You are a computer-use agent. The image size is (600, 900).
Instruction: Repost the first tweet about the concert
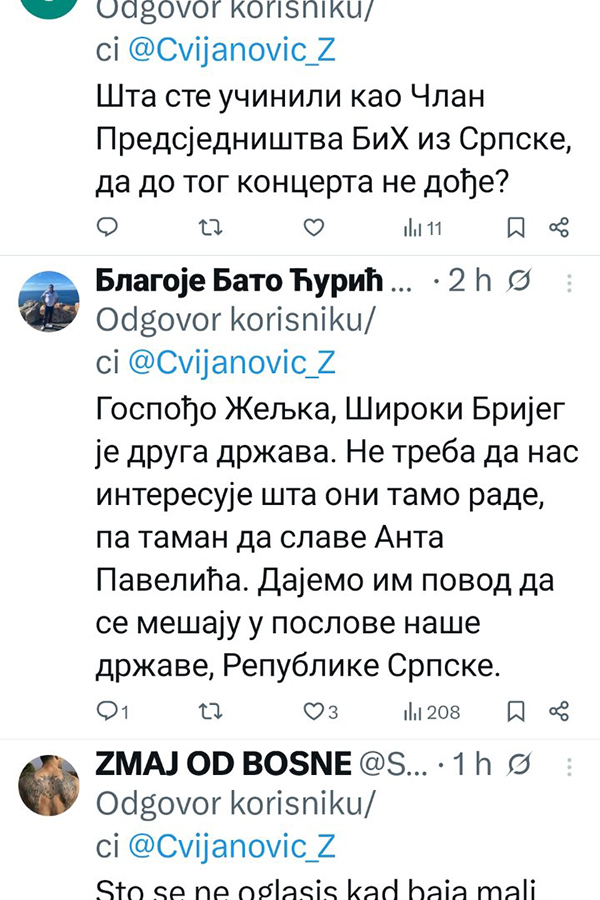209,228
